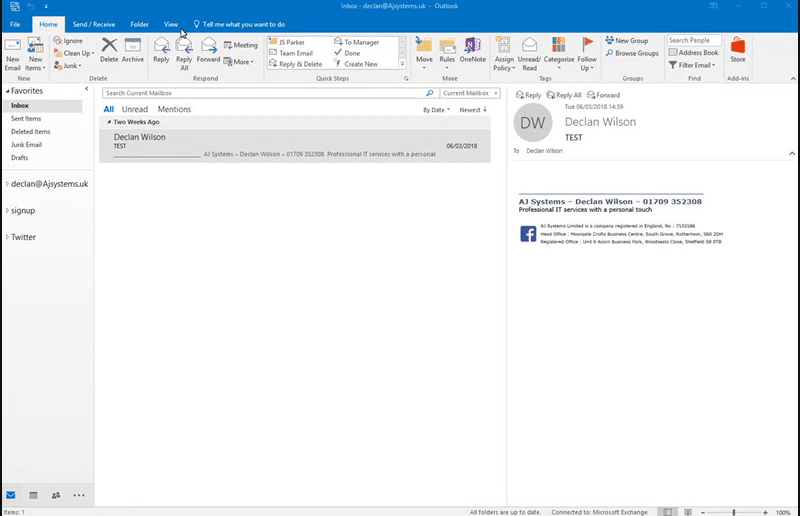Open the By Date sort dropdown
The image size is (800, 516).
(x=436, y=110)
